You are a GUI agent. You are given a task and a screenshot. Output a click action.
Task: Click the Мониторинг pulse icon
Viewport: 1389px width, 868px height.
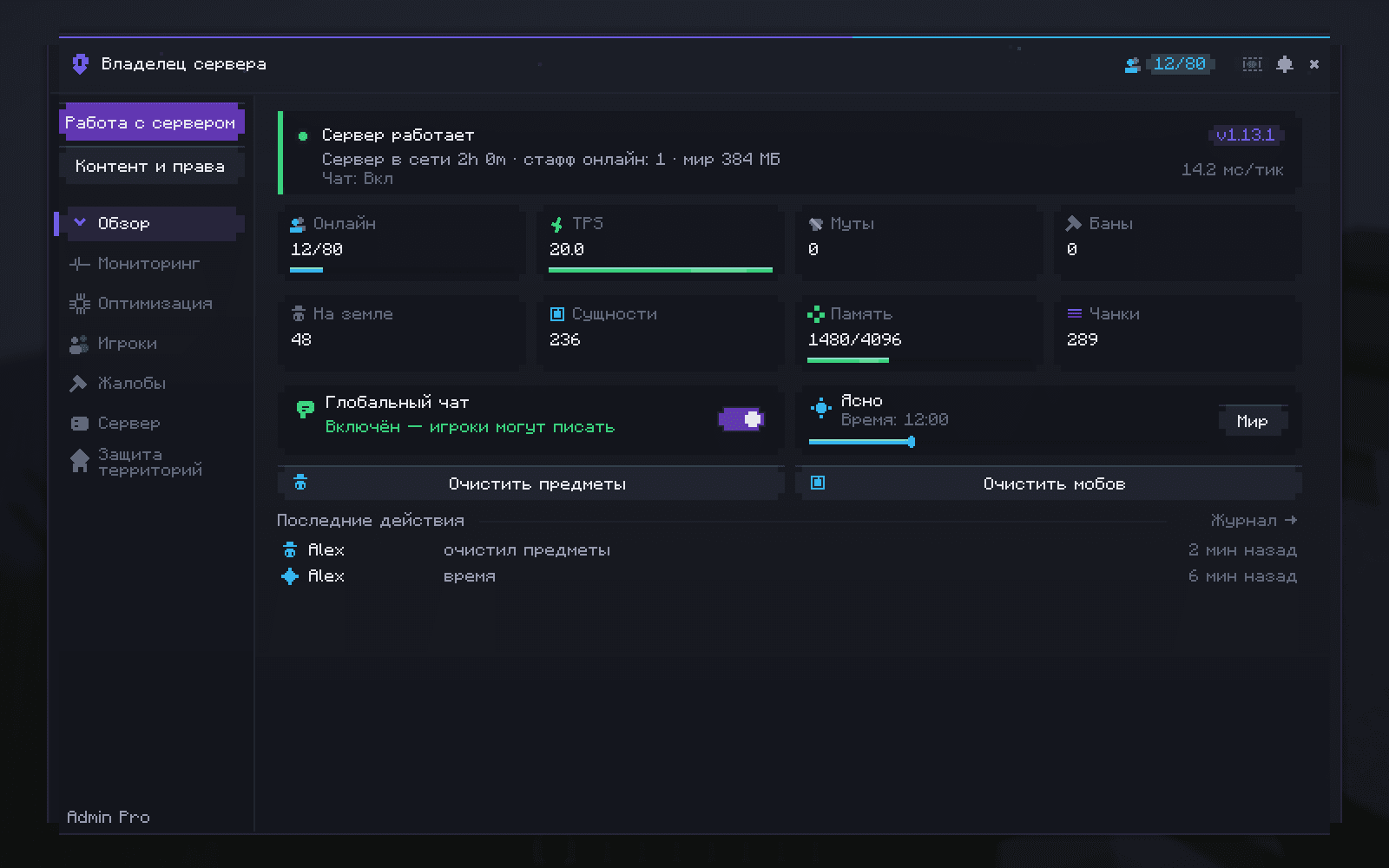click(79, 264)
